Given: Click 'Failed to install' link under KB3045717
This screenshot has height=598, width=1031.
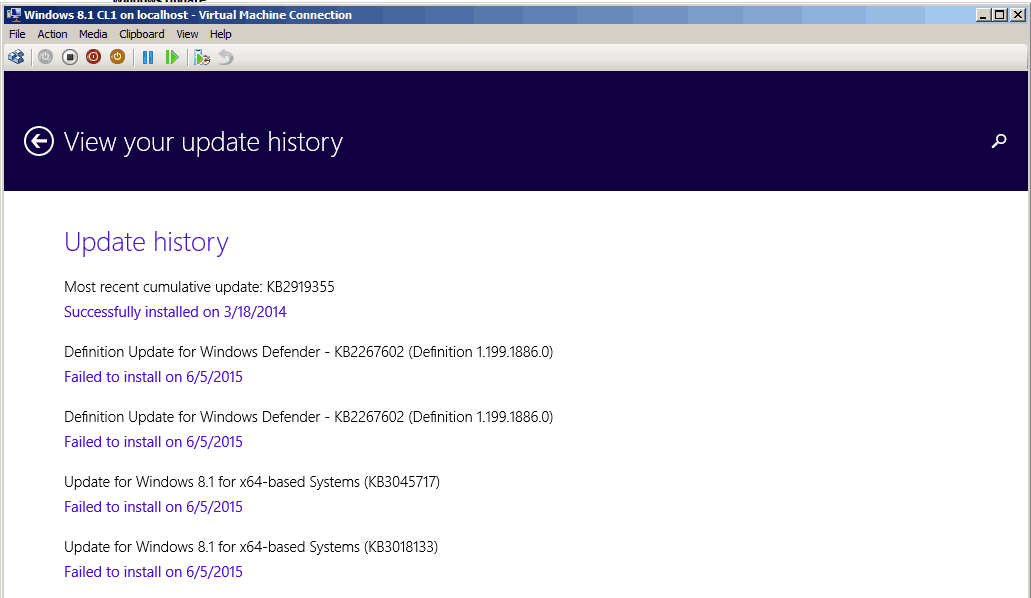Looking at the screenshot, I should [153, 507].
